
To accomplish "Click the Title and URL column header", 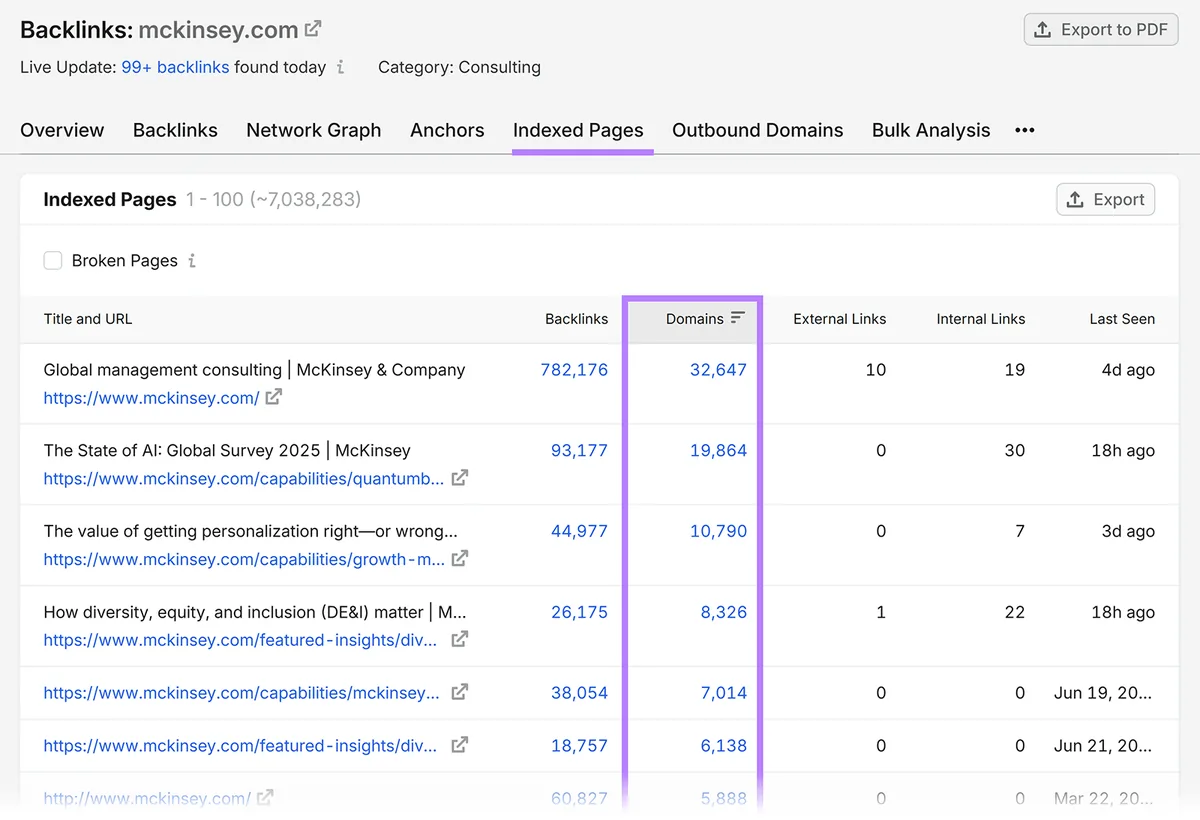I will pyautogui.click(x=88, y=319).
